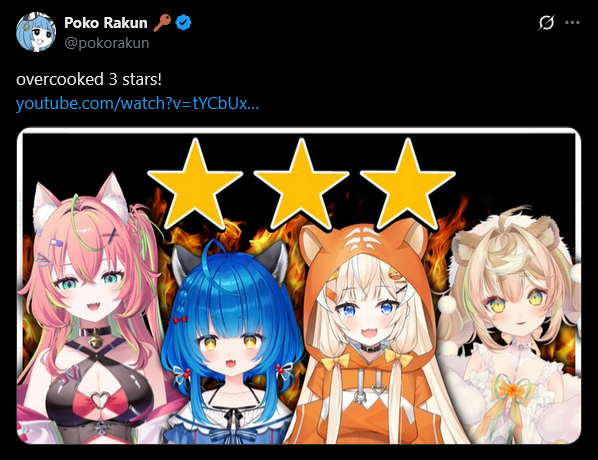Click the orange flower ribbon on white dress
Image resolution: width=598 pixels, height=460 pixels.
(x=513, y=390)
